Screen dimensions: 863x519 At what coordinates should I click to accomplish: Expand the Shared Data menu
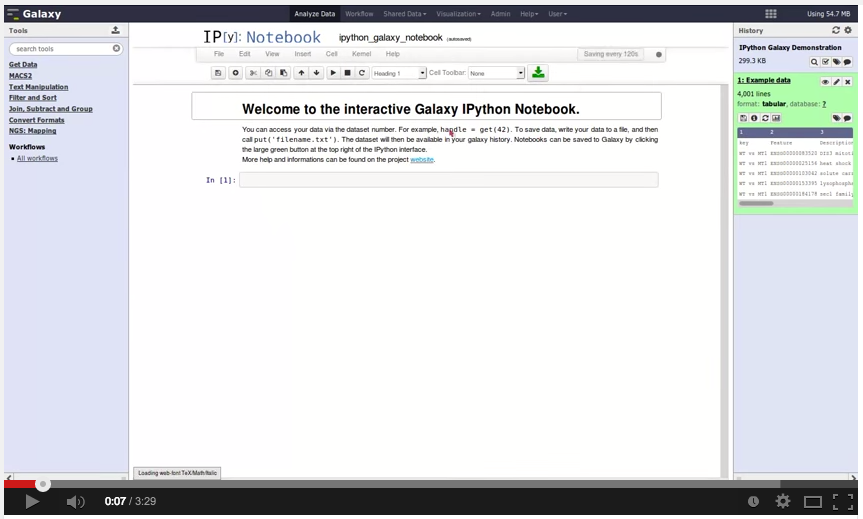pyautogui.click(x=405, y=14)
